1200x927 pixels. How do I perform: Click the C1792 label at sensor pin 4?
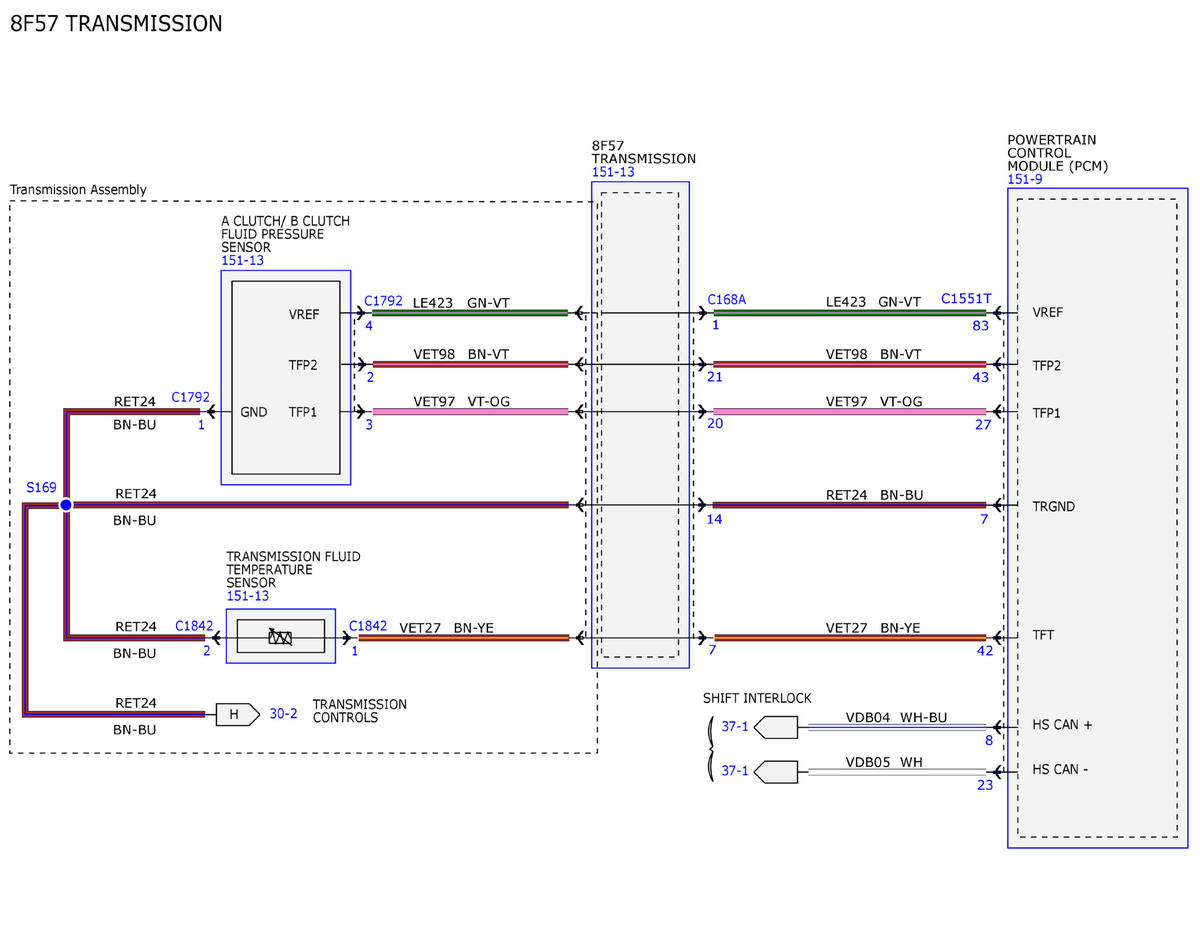(x=383, y=300)
